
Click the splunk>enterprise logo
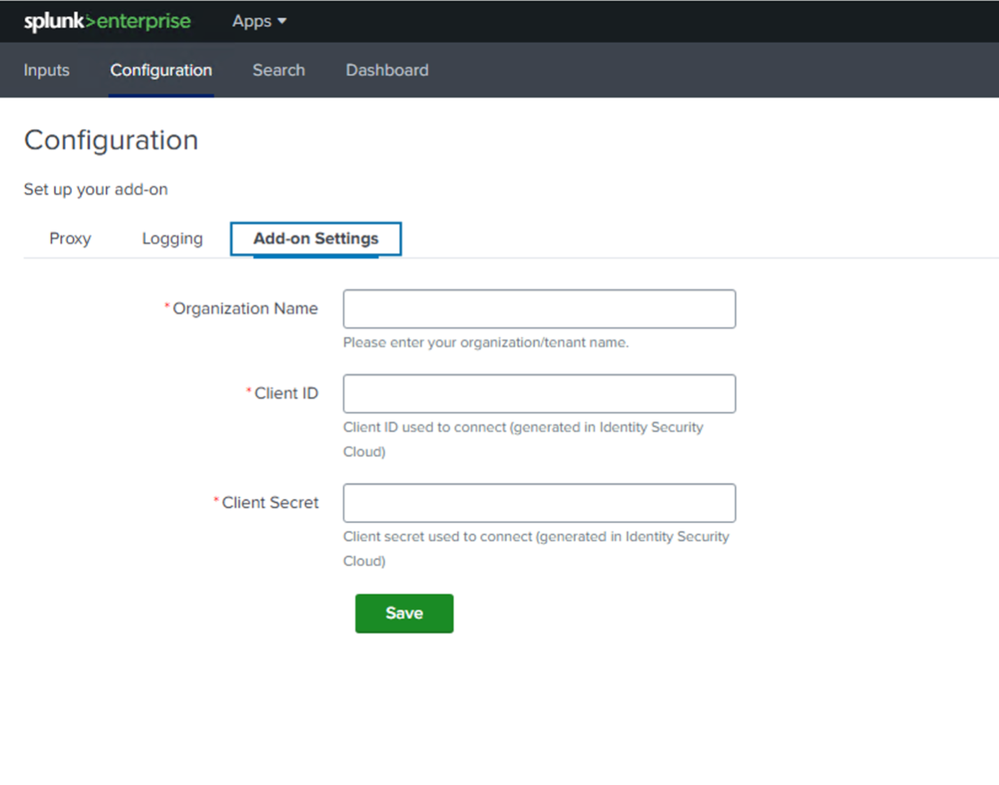pos(107,21)
